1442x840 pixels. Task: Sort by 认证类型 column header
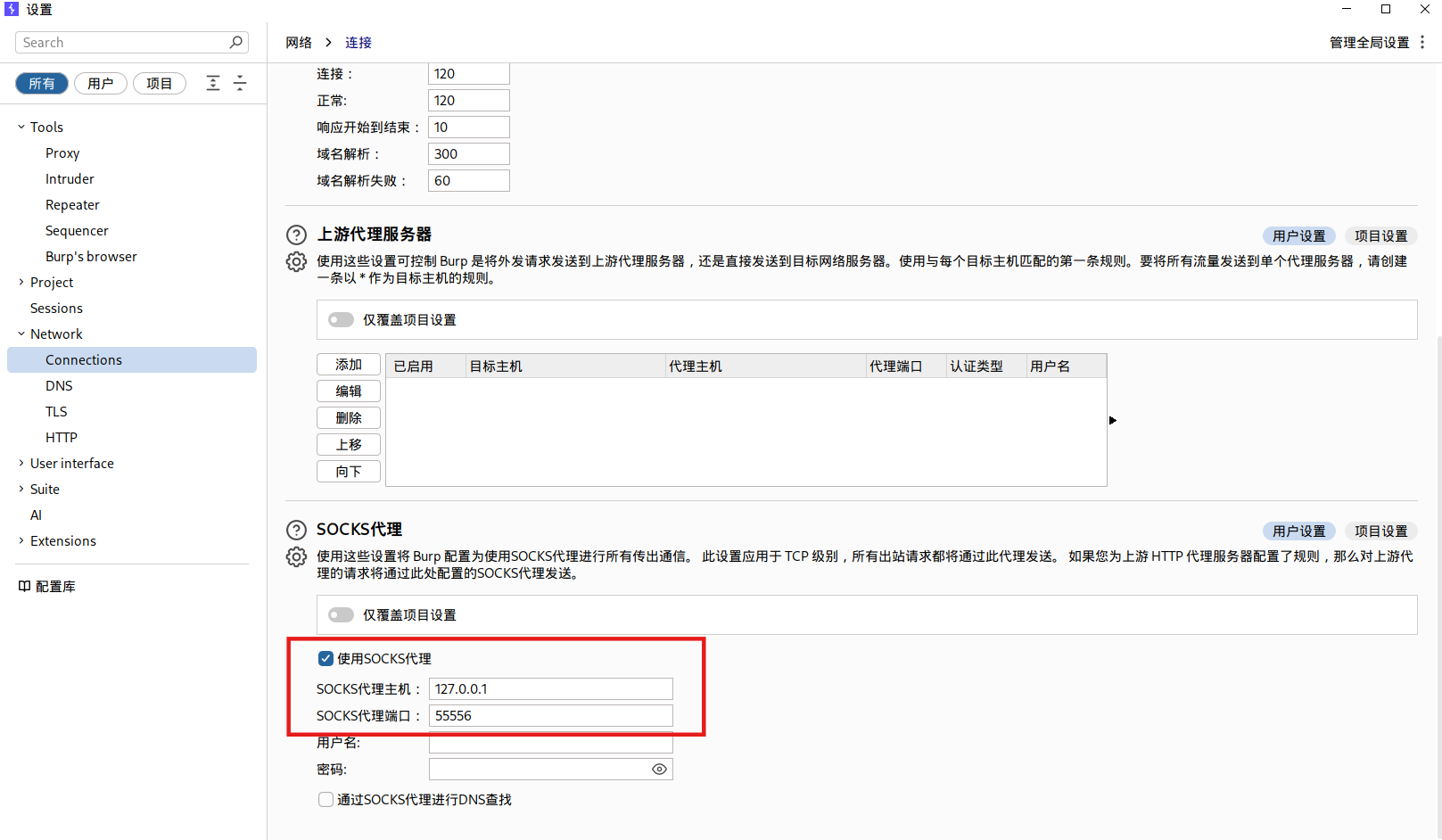[985, 366]
